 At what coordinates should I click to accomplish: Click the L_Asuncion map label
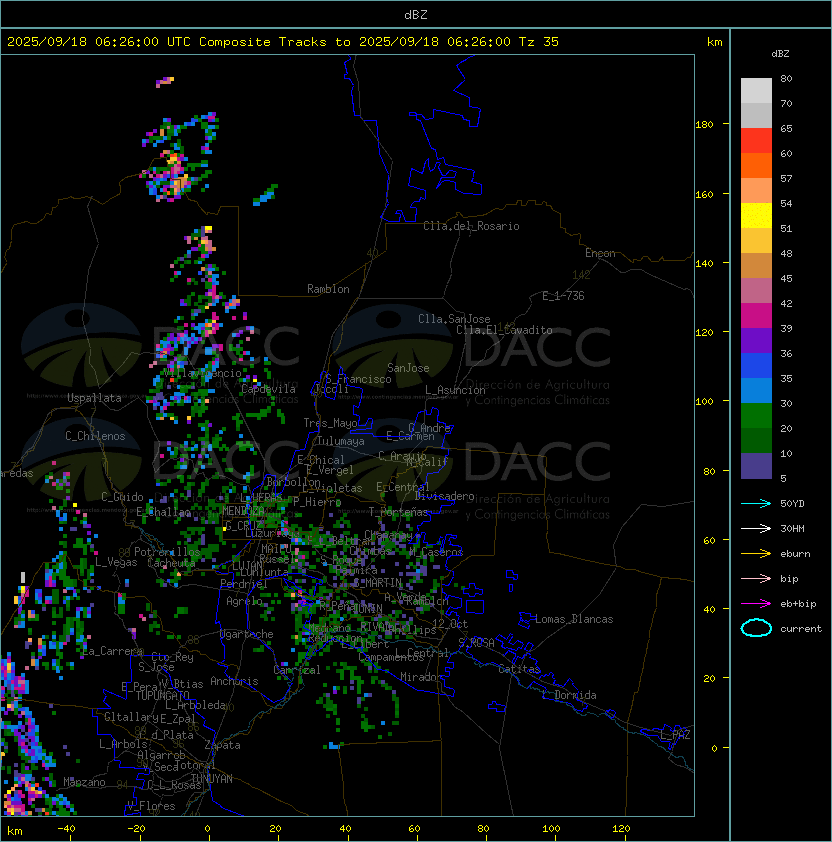coord(455,390)
